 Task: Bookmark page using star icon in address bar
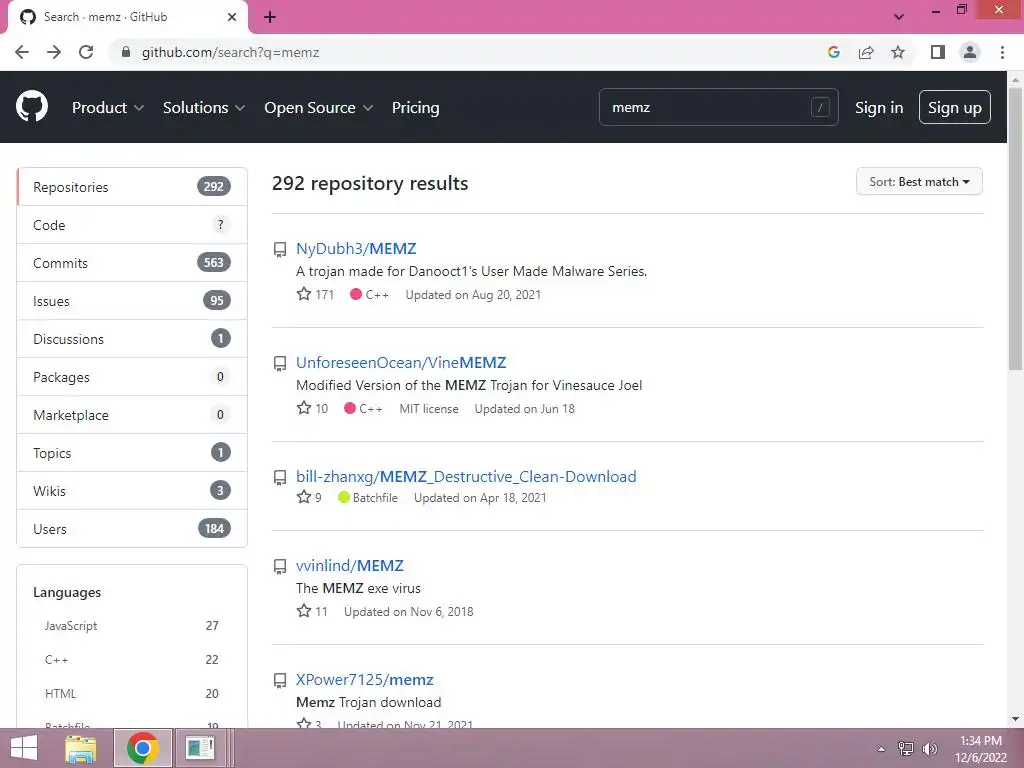pos(898,52)
